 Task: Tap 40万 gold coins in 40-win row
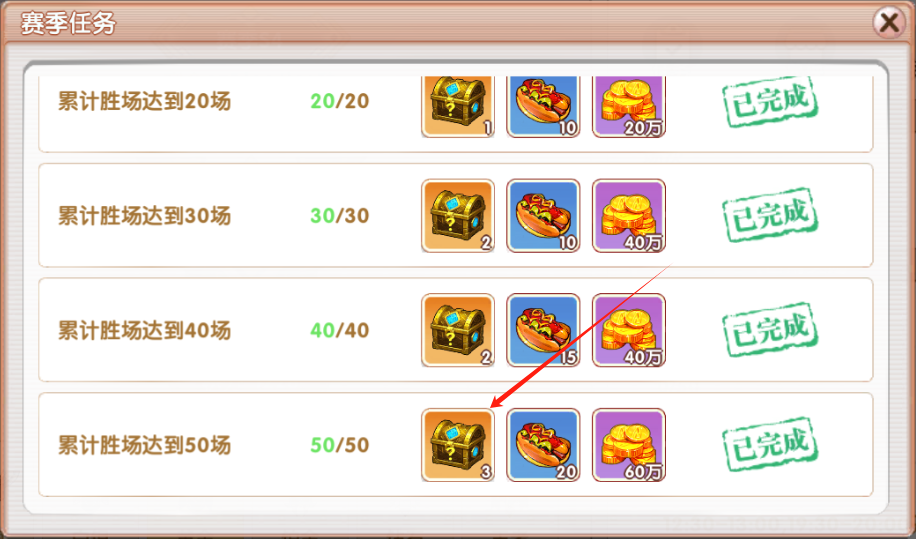click(629, 331)
